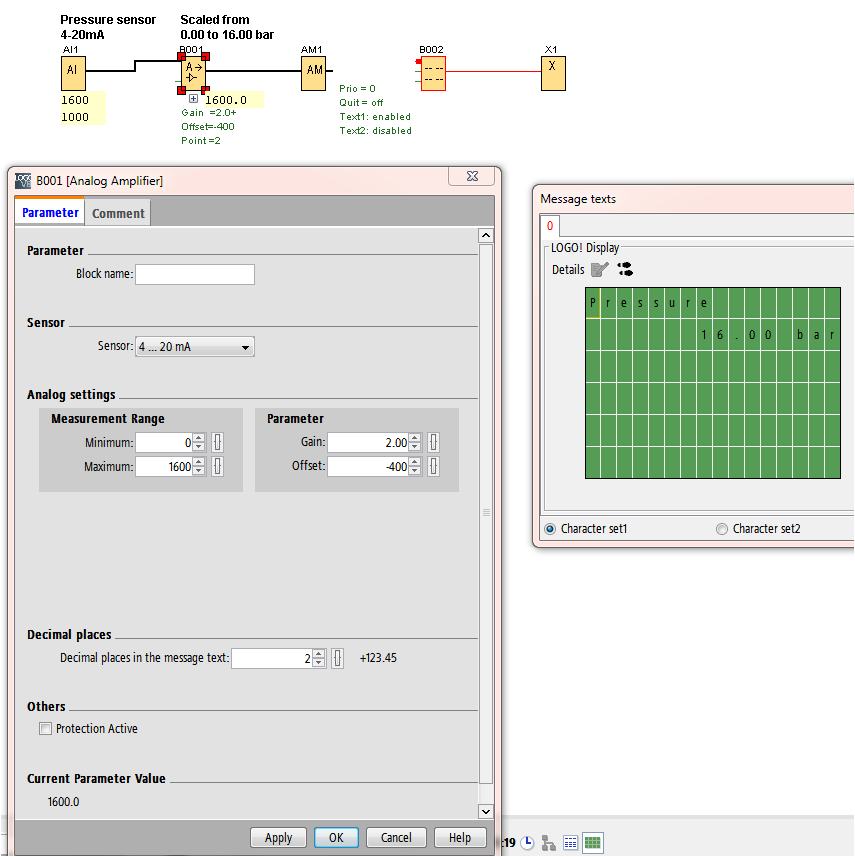Choose the Character set2 radio button
This screenshot has height=857, width=855.
click(722, 529)
